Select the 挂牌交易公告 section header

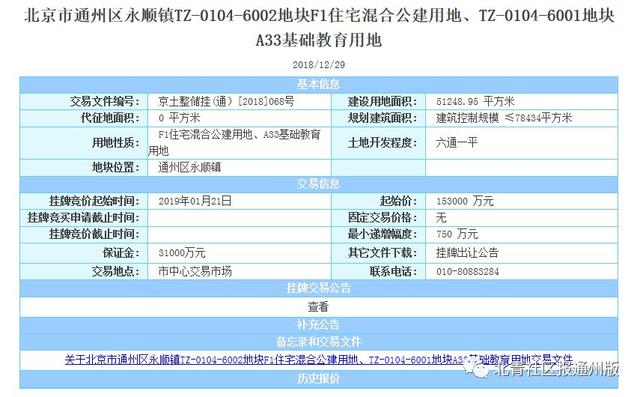pos(318,288)
